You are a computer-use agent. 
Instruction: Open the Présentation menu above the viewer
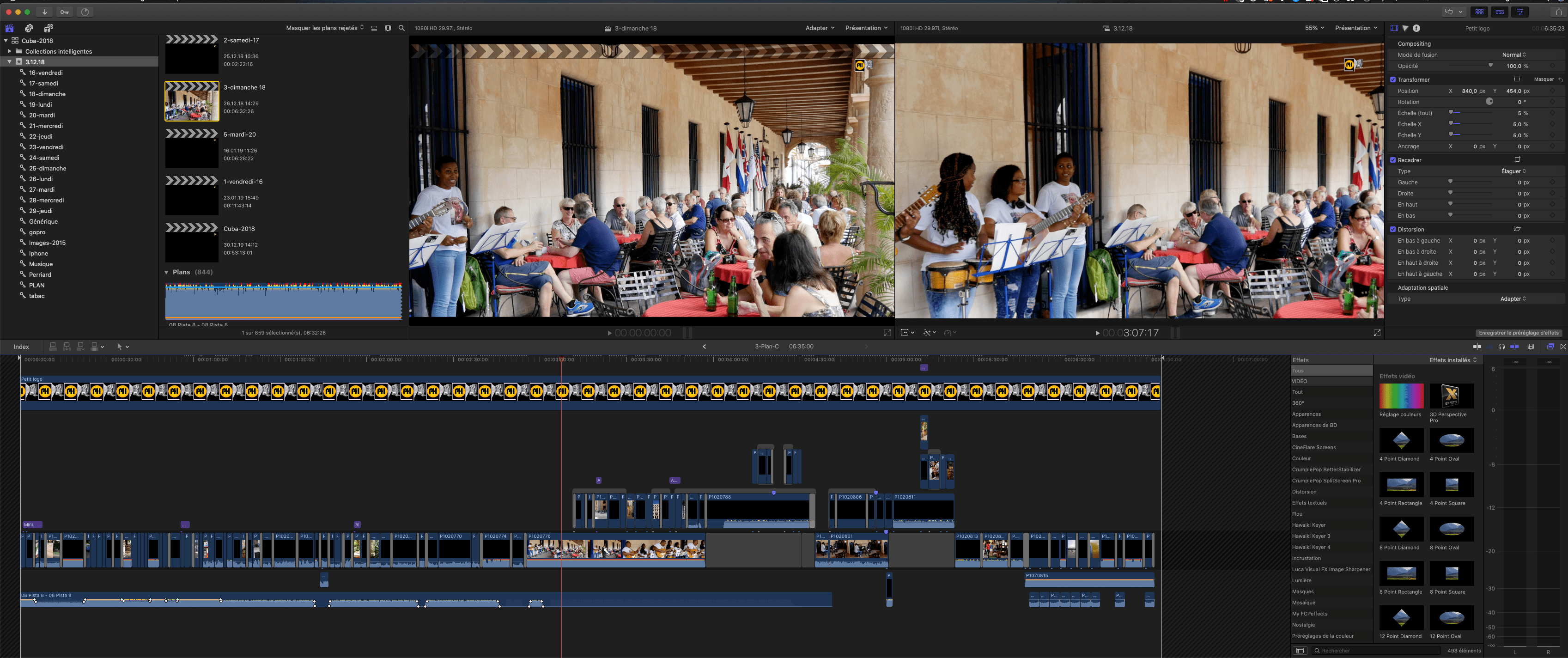click(x=867, y=28)
